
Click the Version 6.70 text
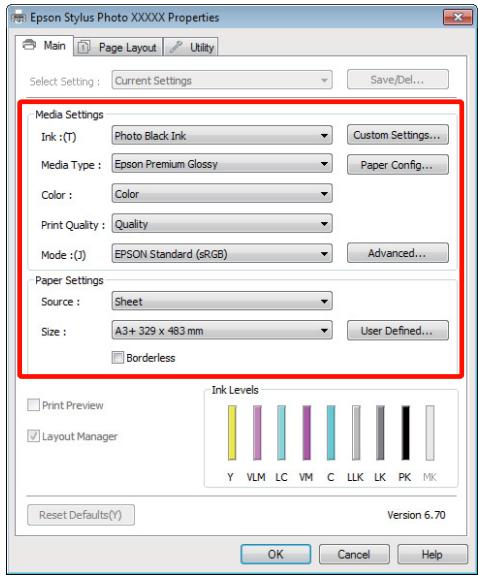[416, 515]
